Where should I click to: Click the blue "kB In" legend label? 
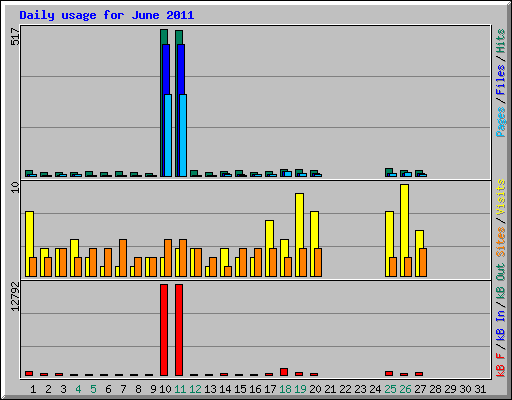coord(500,325)
